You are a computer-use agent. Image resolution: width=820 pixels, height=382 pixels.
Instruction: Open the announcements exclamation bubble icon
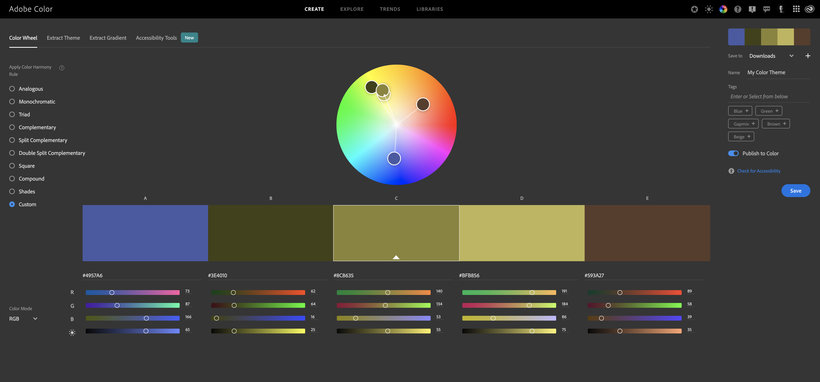pos(752,9)
